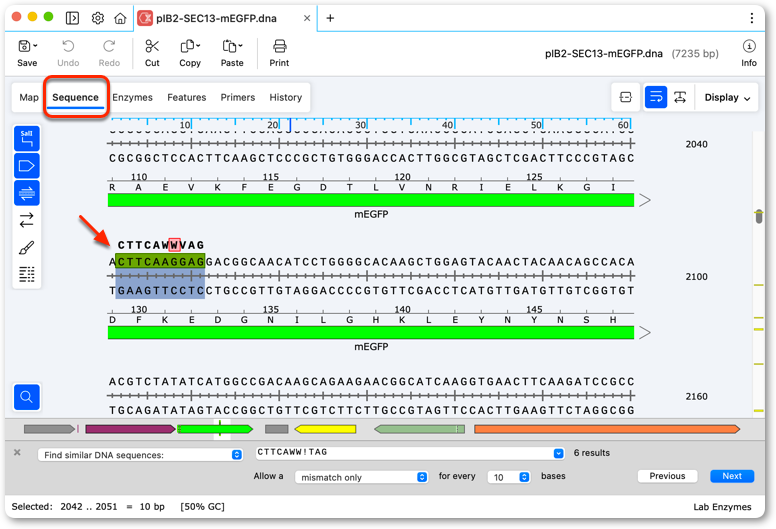
Task: Select the color brush tool
Action: [x=27, y=247]
